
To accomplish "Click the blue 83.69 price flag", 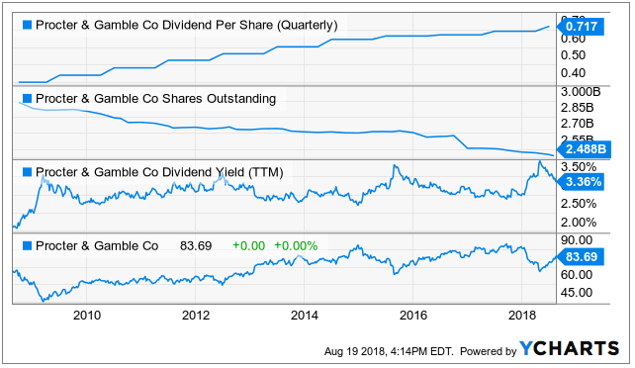I will coord(581,257).
